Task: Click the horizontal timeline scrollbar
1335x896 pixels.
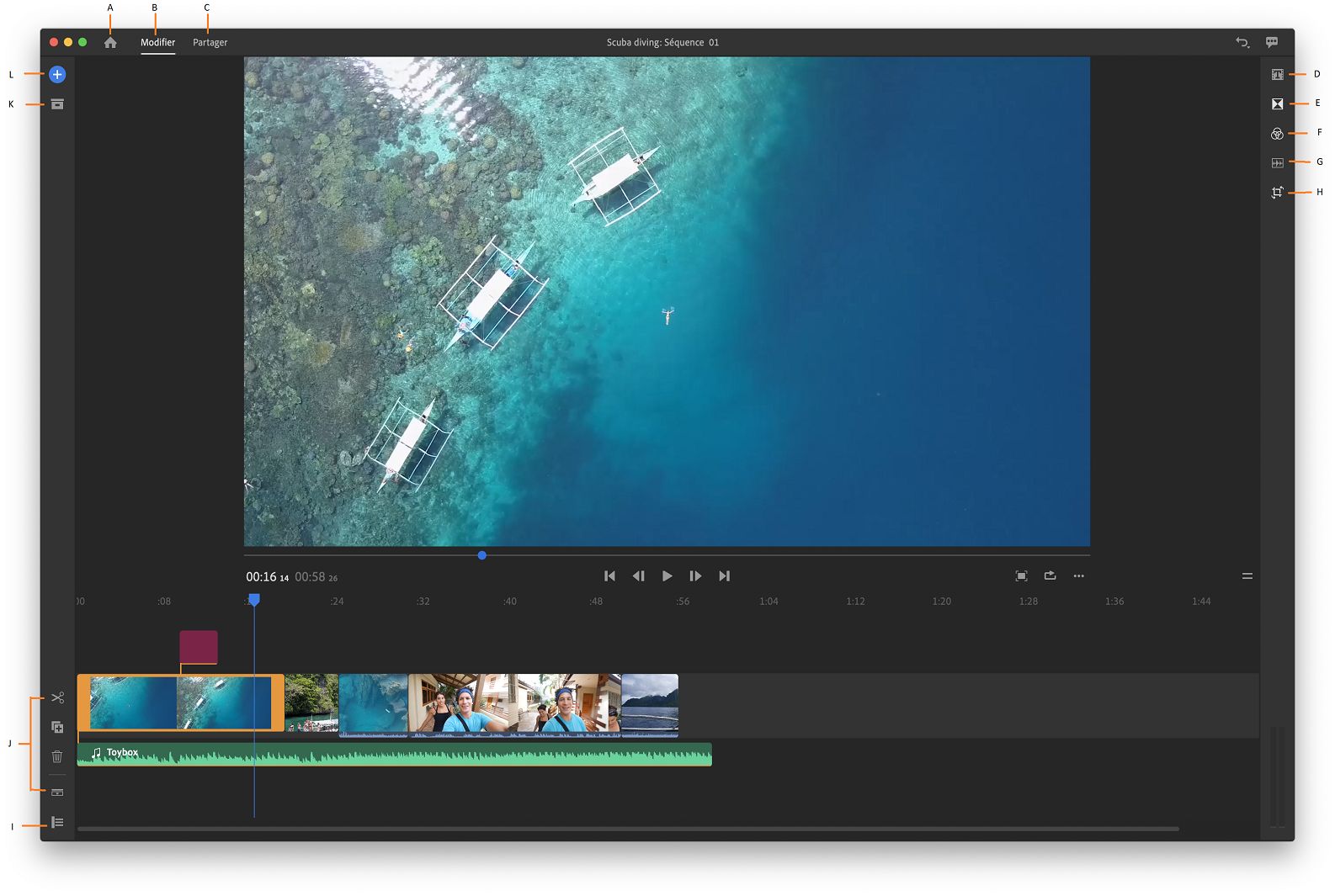Action: point(628,829)
